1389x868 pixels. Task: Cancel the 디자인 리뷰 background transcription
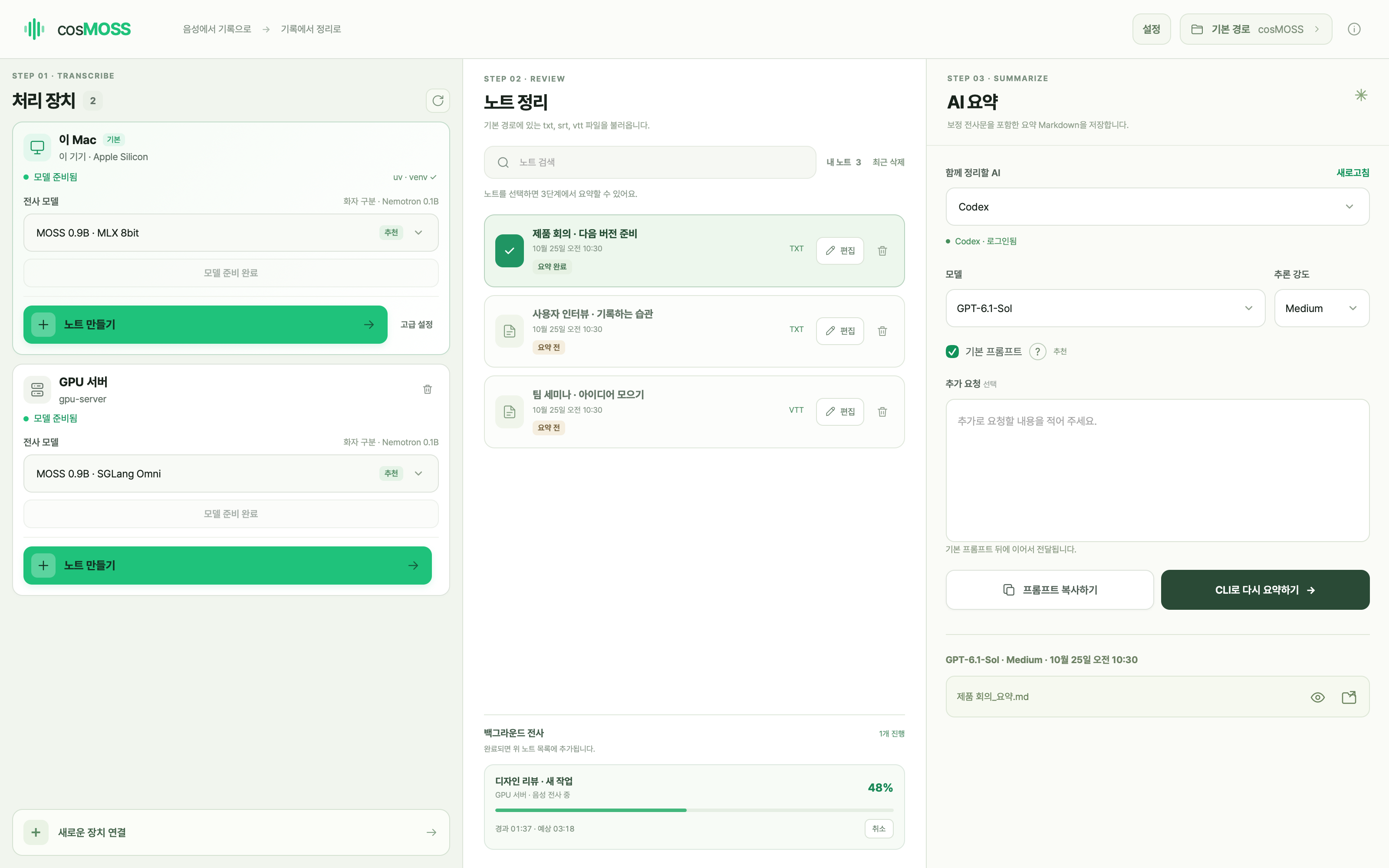879,829
